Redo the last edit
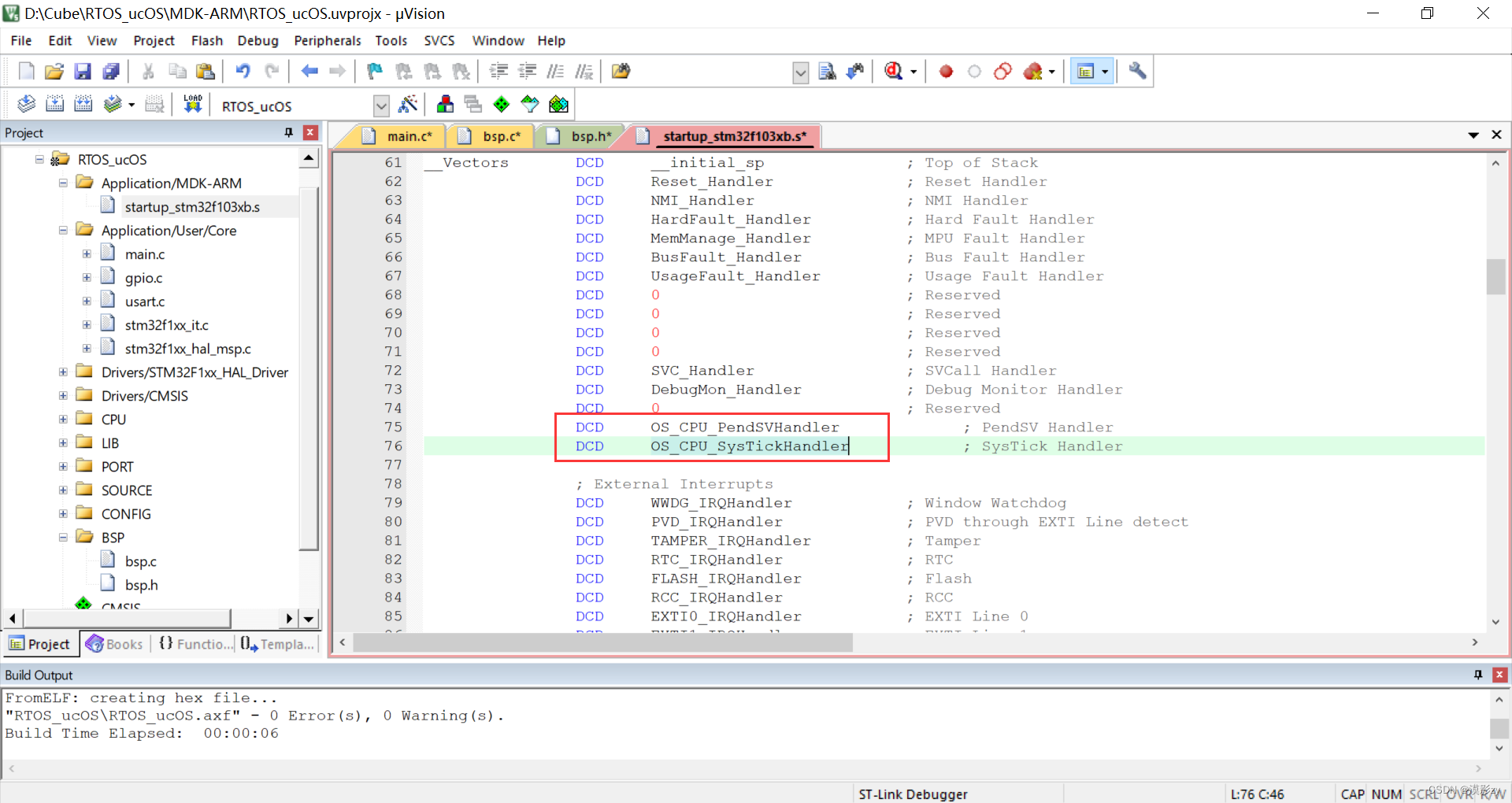The image size is (1512, 803). [272, 72]
